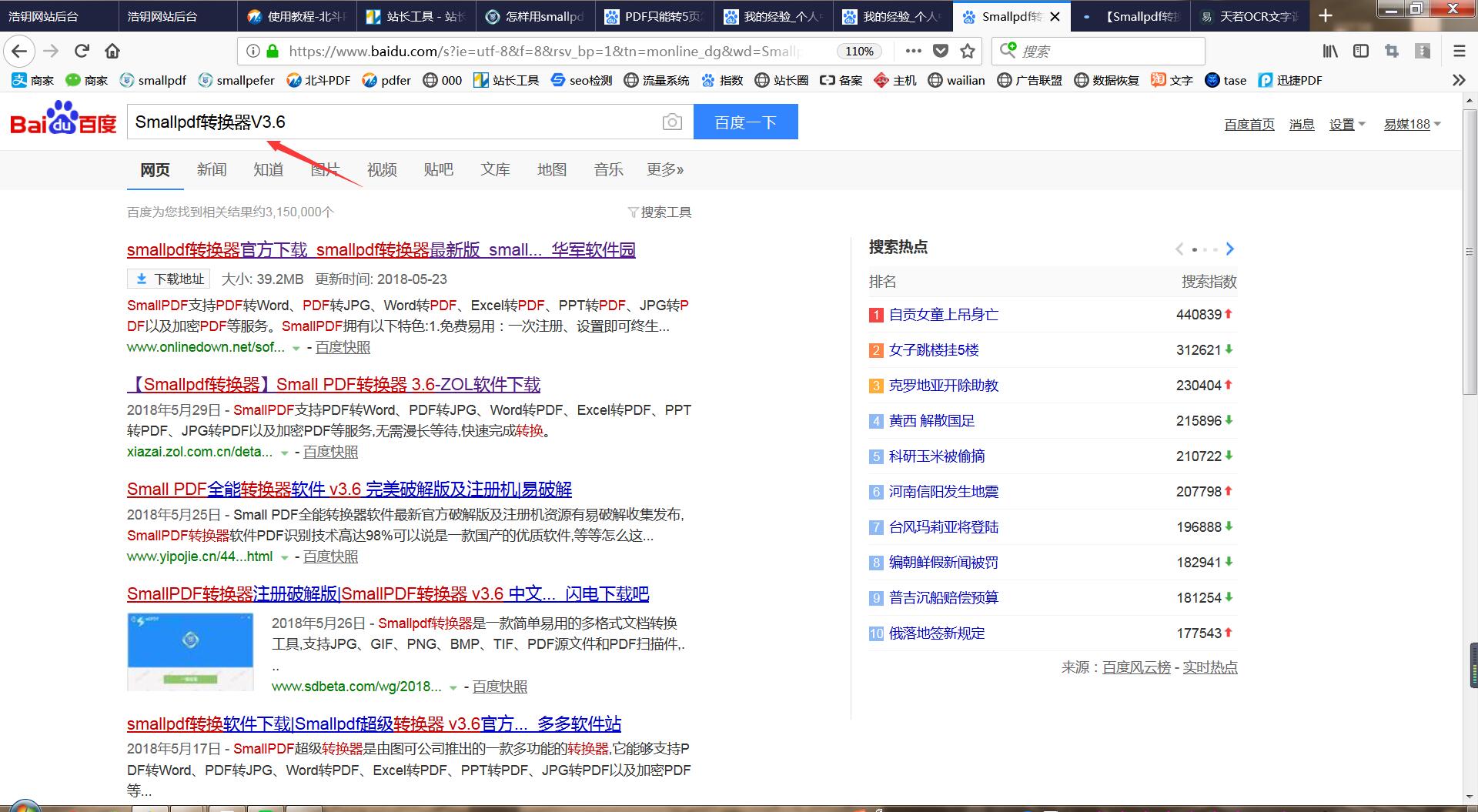The image size is (1478, 812).
Task: Expand the 设置 dropdown
Action: tap(1347, 125)
